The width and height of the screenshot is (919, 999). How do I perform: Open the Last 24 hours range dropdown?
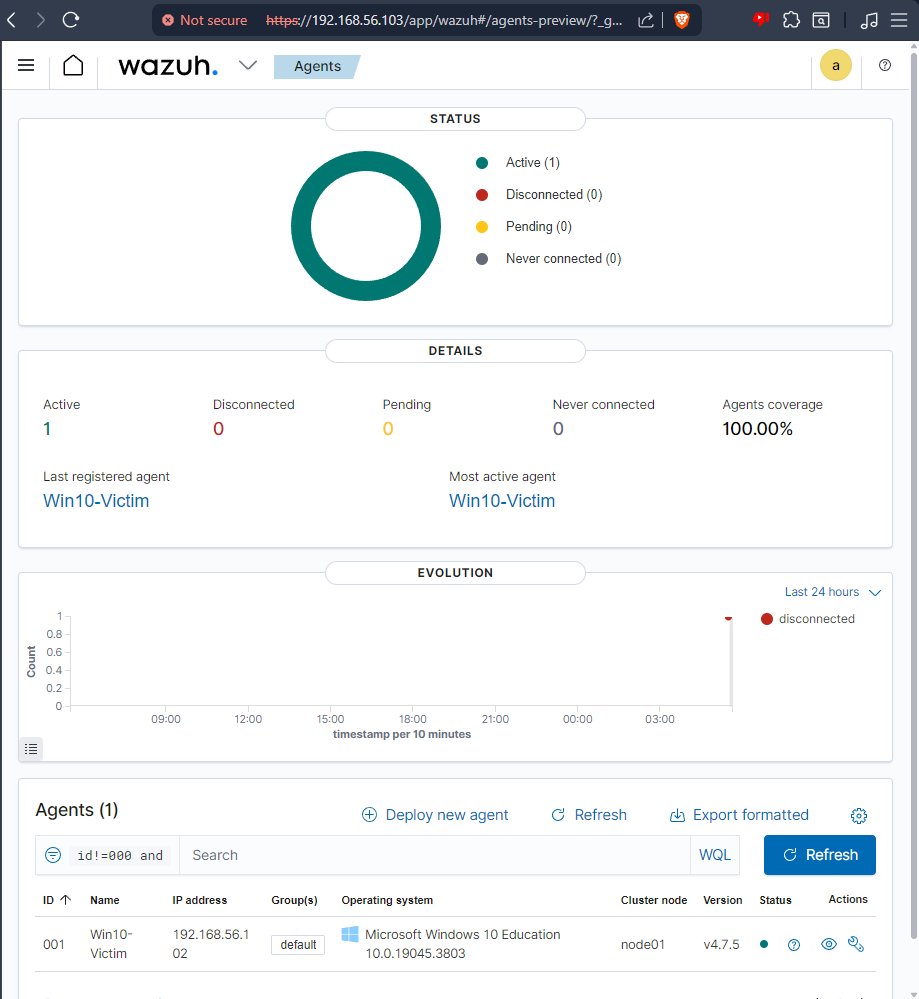(x=832, y=592)
